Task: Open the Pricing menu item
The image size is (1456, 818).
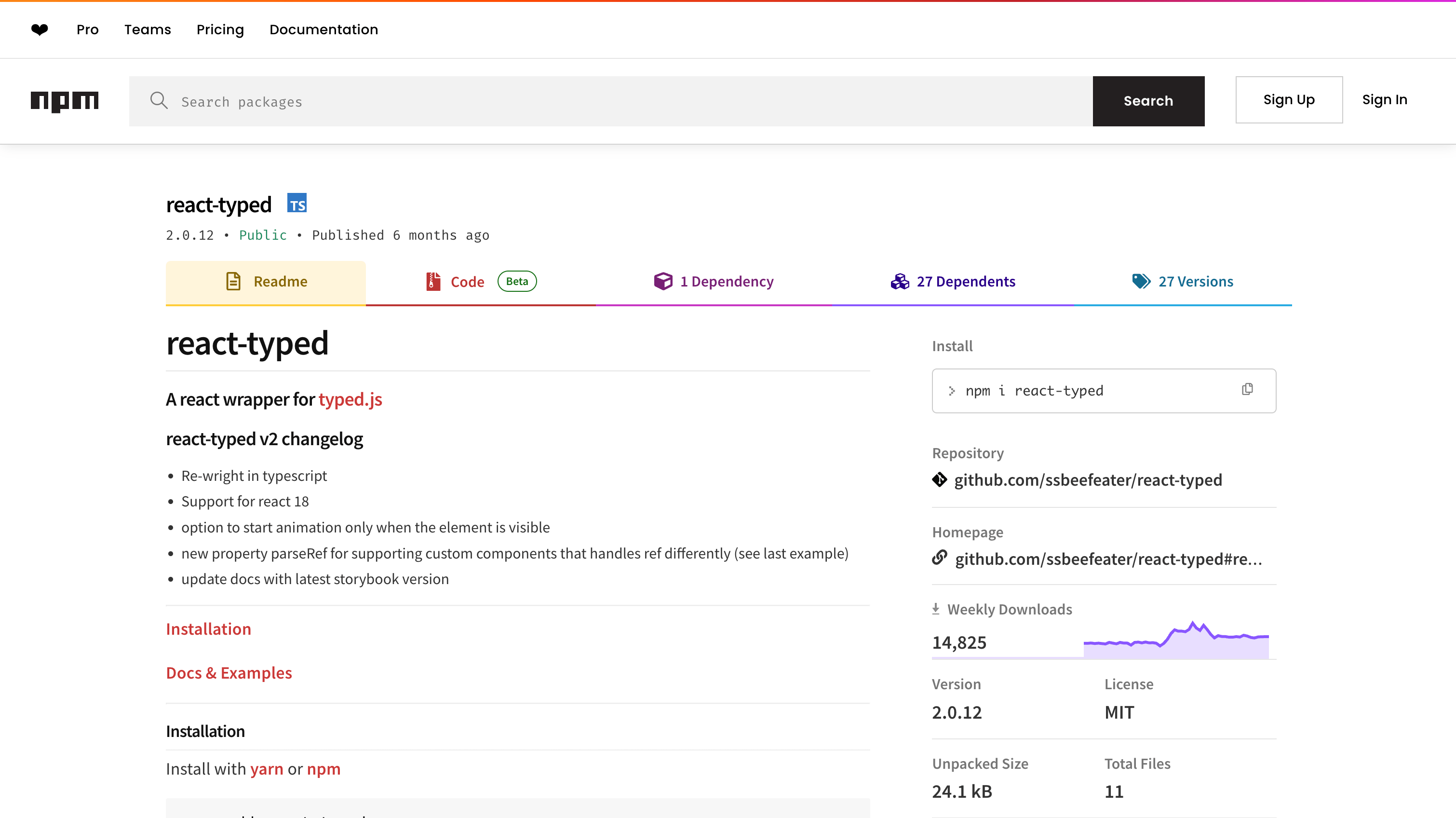Action: [x=220, y=29]
